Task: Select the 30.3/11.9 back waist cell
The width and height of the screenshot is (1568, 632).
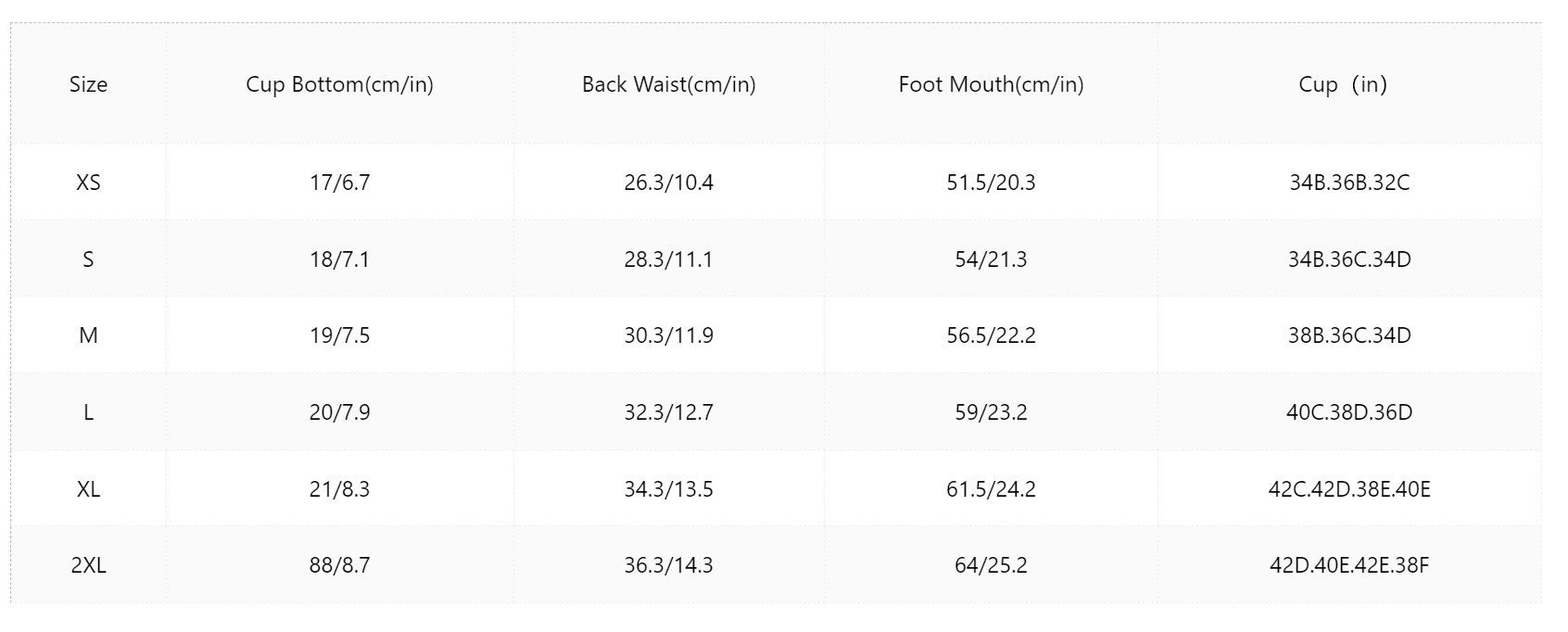Action: [x=669, y=335]
